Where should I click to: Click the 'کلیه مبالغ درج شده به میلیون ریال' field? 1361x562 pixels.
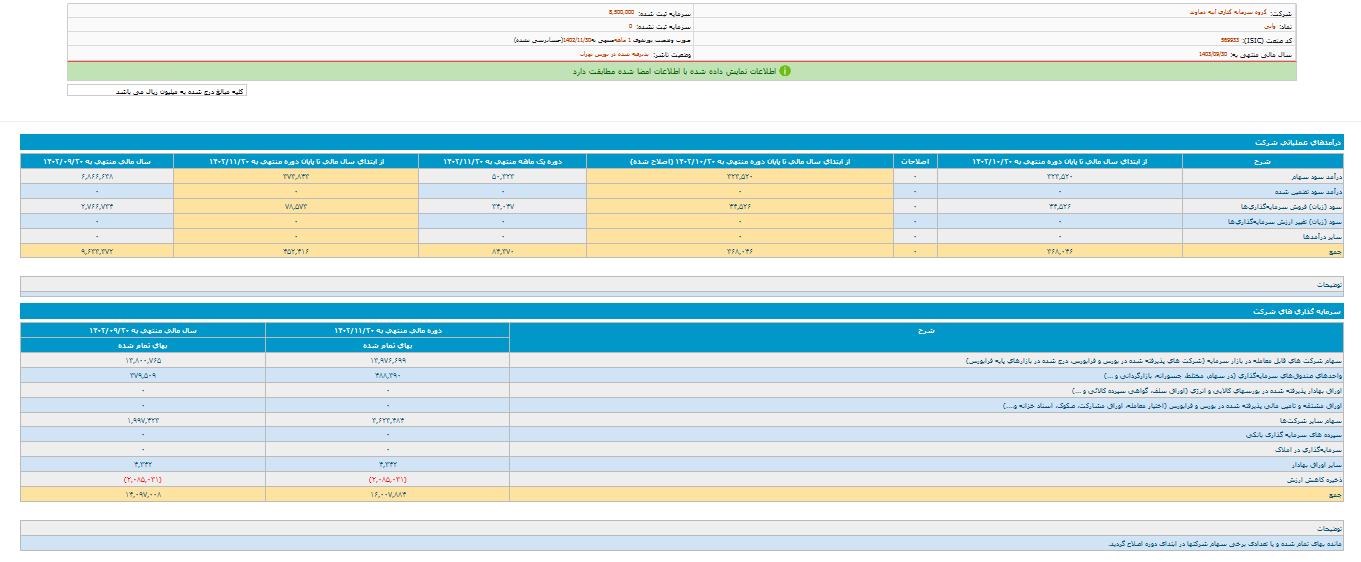coord(157,91)
